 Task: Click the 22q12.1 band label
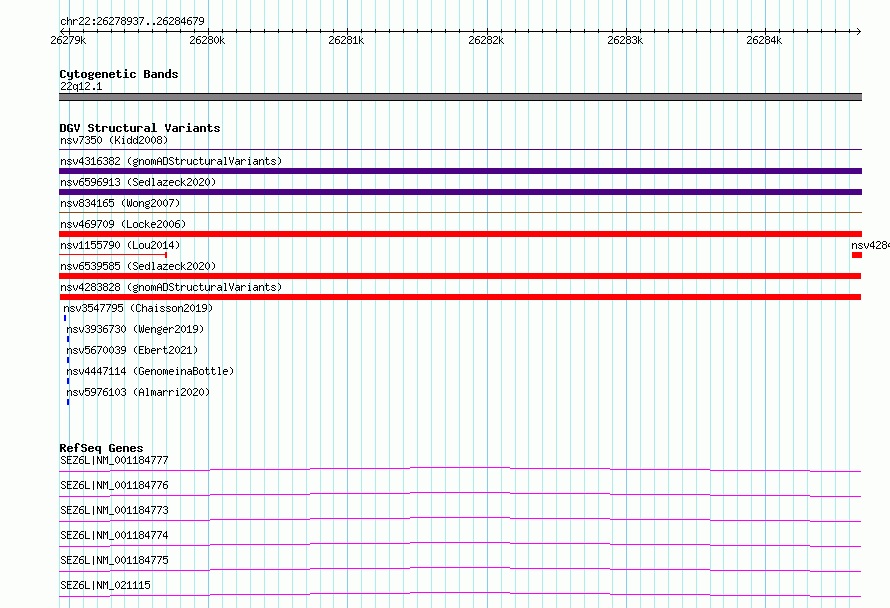(81, 86)
